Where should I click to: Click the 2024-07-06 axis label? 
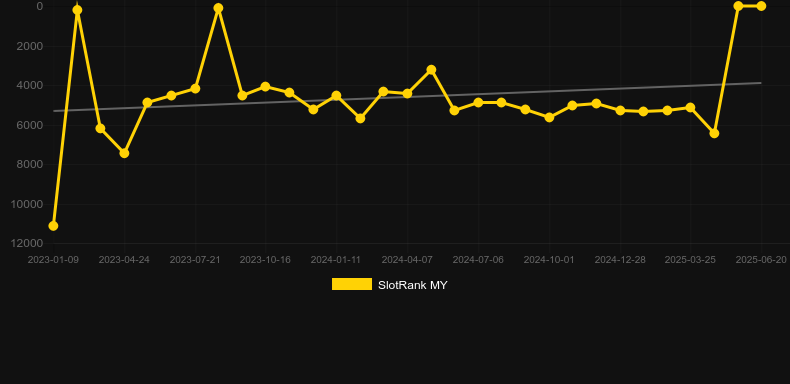tap(478, 260)
